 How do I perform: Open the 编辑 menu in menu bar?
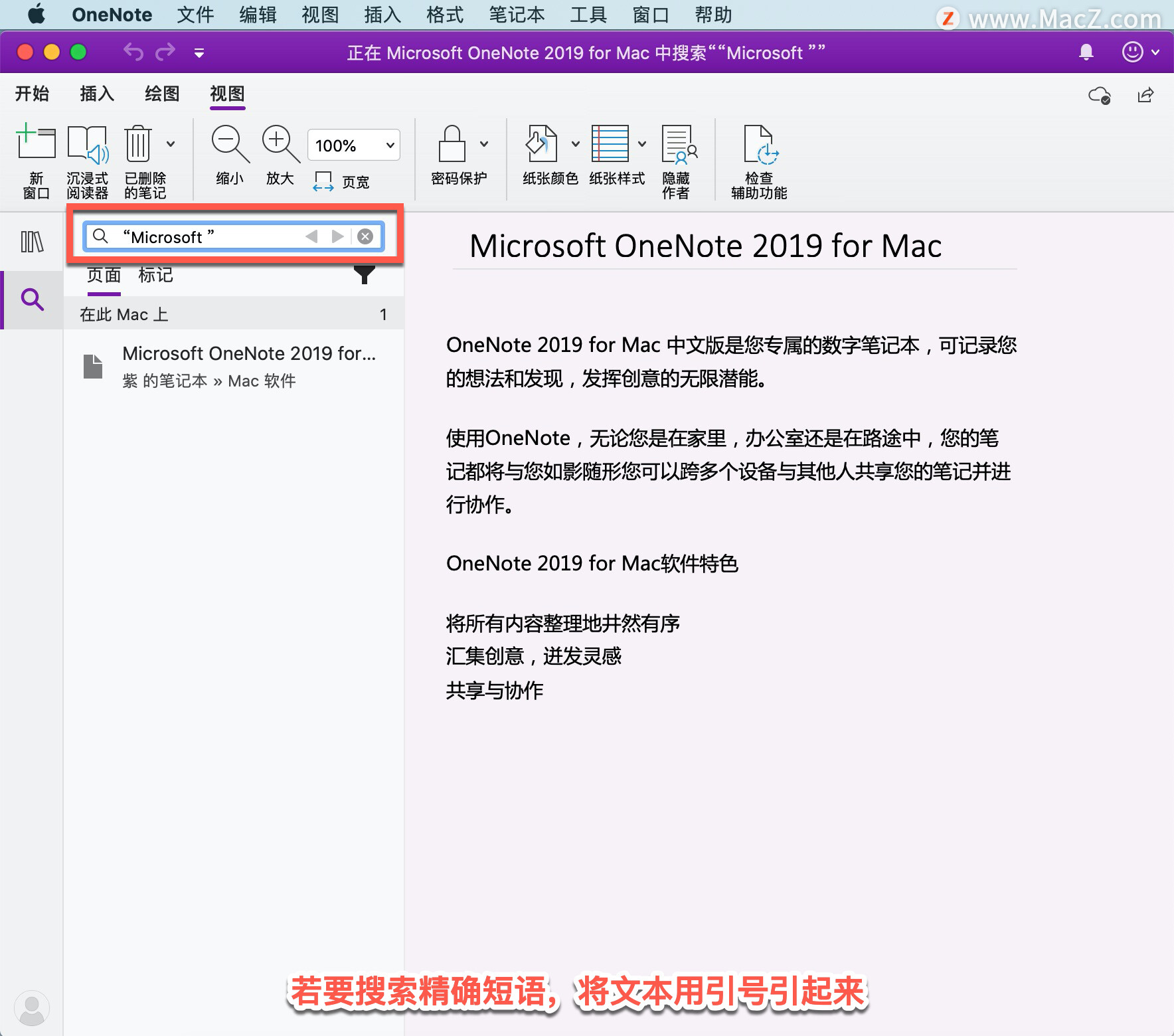click(x=258, y=14)
